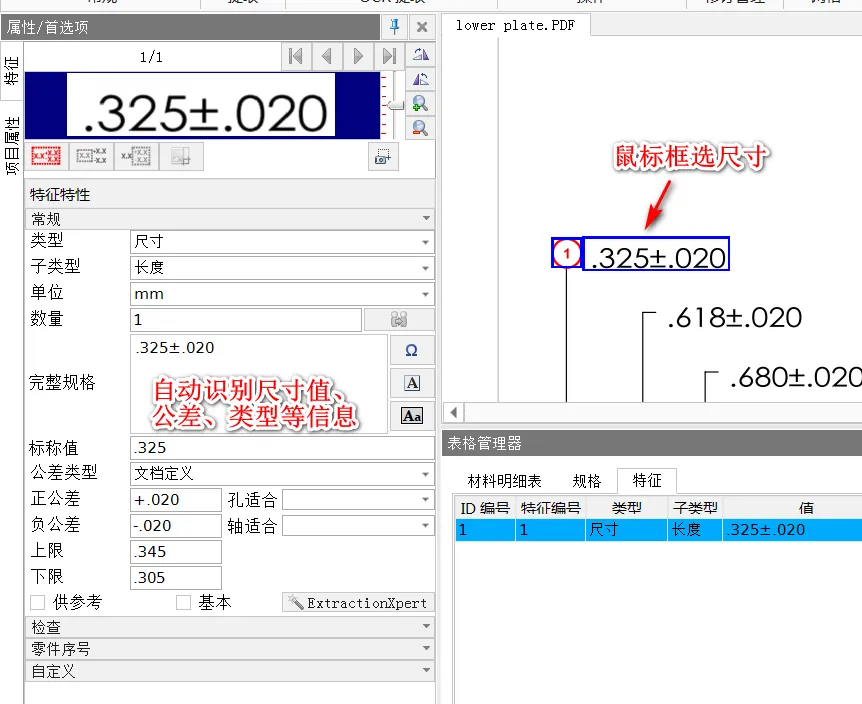Click the 类型 column header in table
The image size is (862, 704).
pos(626,508)
